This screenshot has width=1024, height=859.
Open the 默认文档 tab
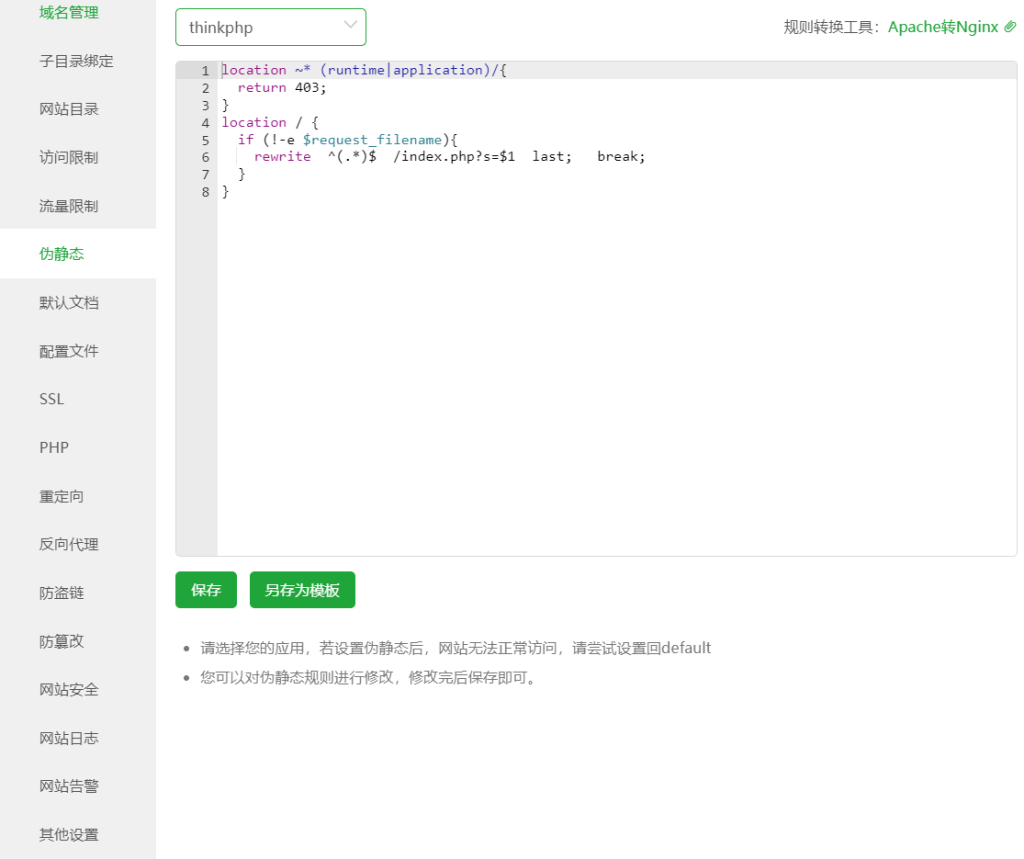click(x=69, y=302)
